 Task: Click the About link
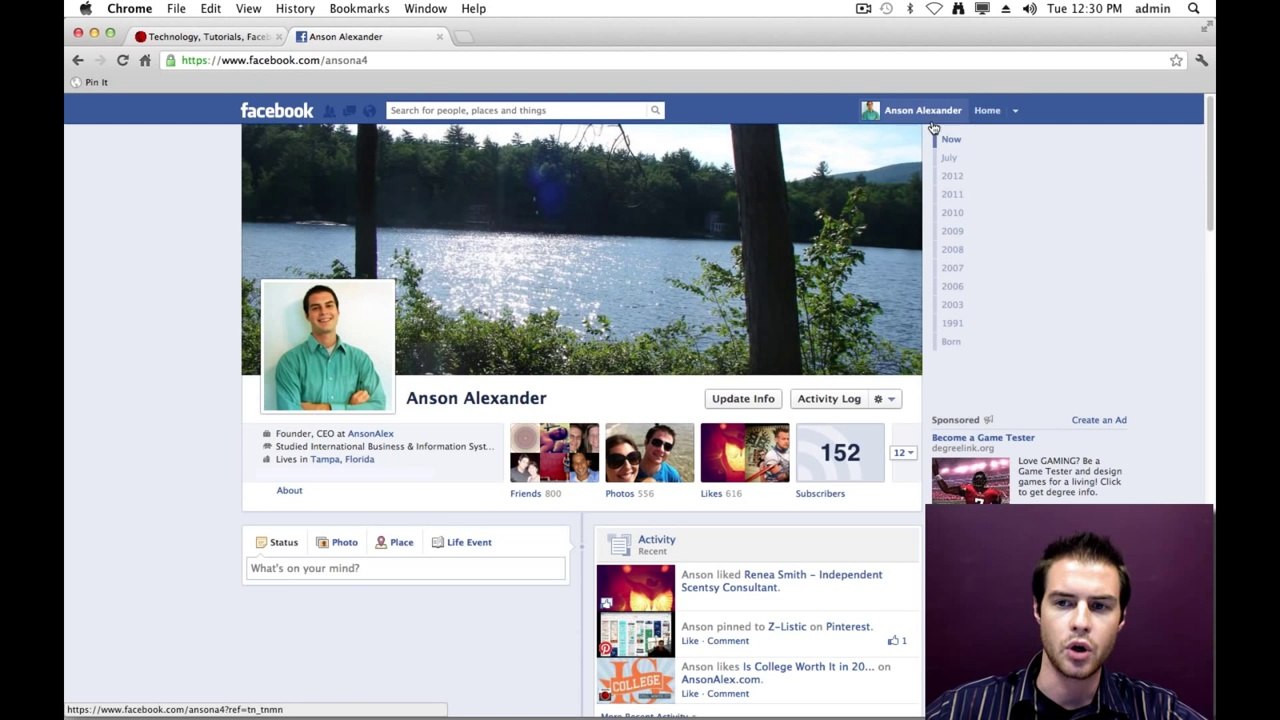tap(289, 490)
